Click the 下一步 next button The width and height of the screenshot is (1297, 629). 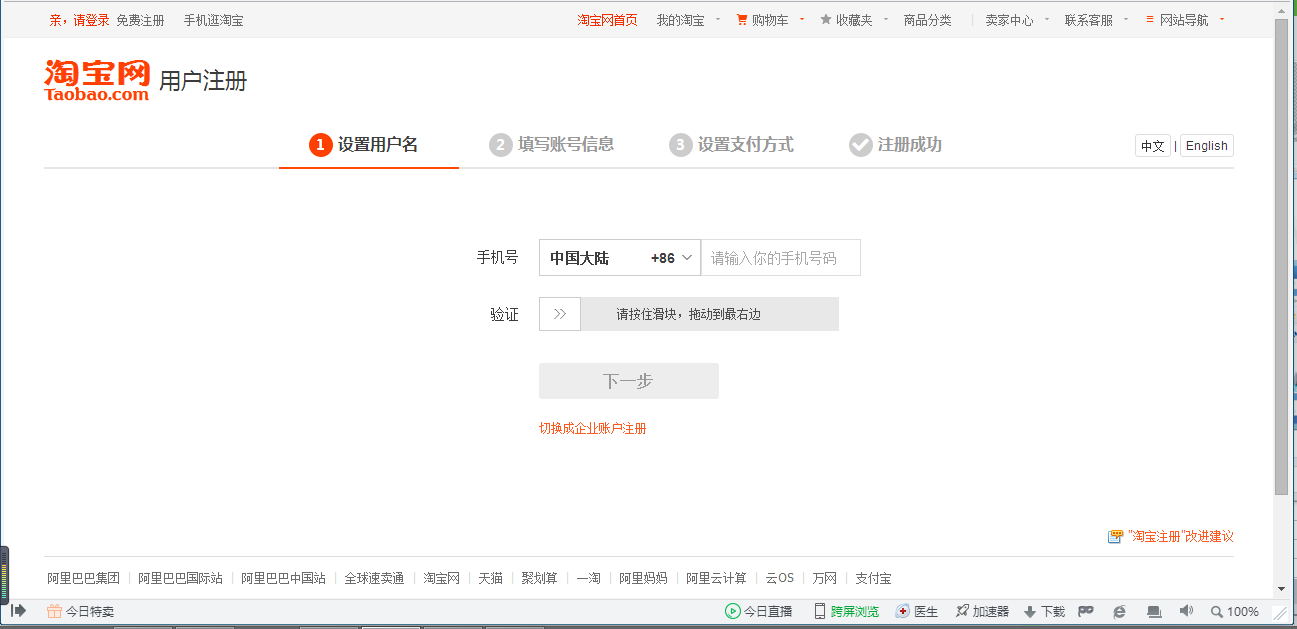629,381
